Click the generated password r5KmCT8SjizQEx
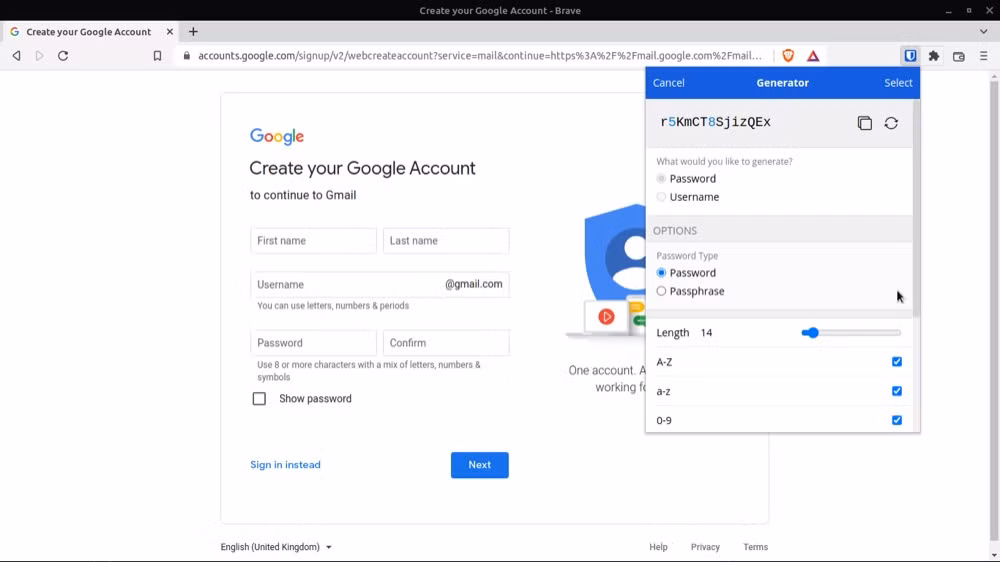Image resolution: width=1000 pixels, height=562 pixels. click(x=716, y=122)
